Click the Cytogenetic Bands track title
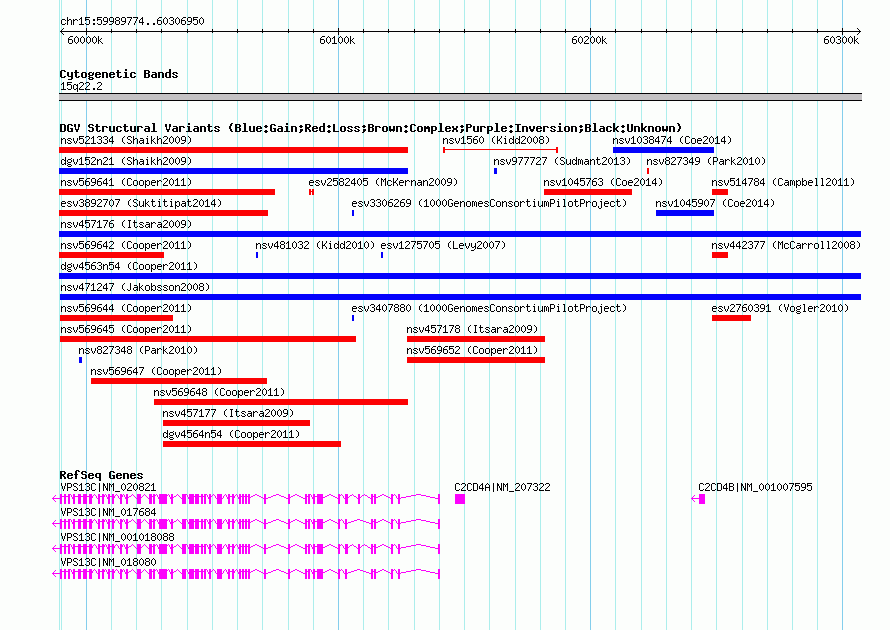This screenshot has width=890, height=630. (119, 74)
